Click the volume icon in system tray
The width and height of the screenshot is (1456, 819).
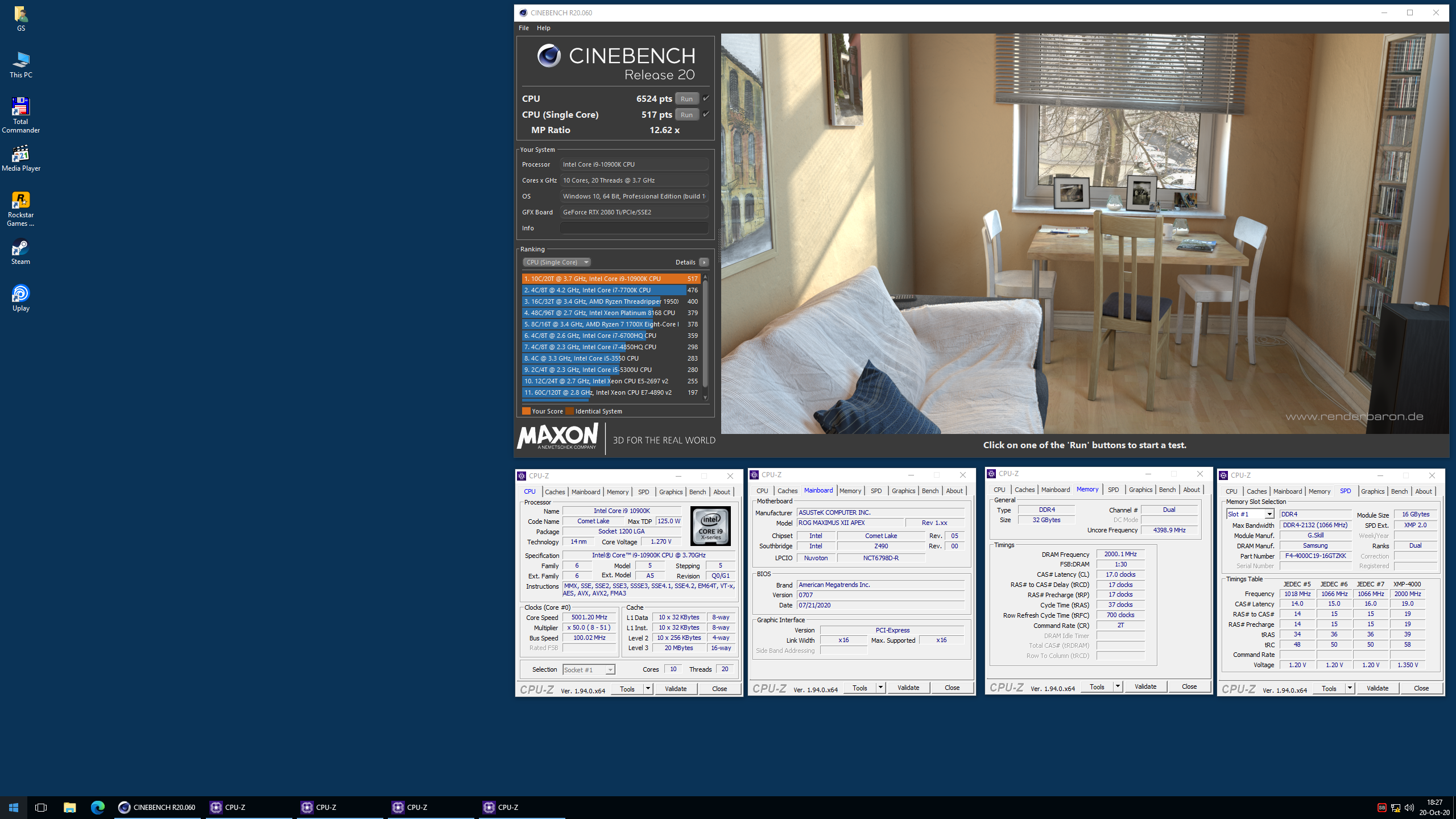pyautogui.click(x=1409, y=808)
